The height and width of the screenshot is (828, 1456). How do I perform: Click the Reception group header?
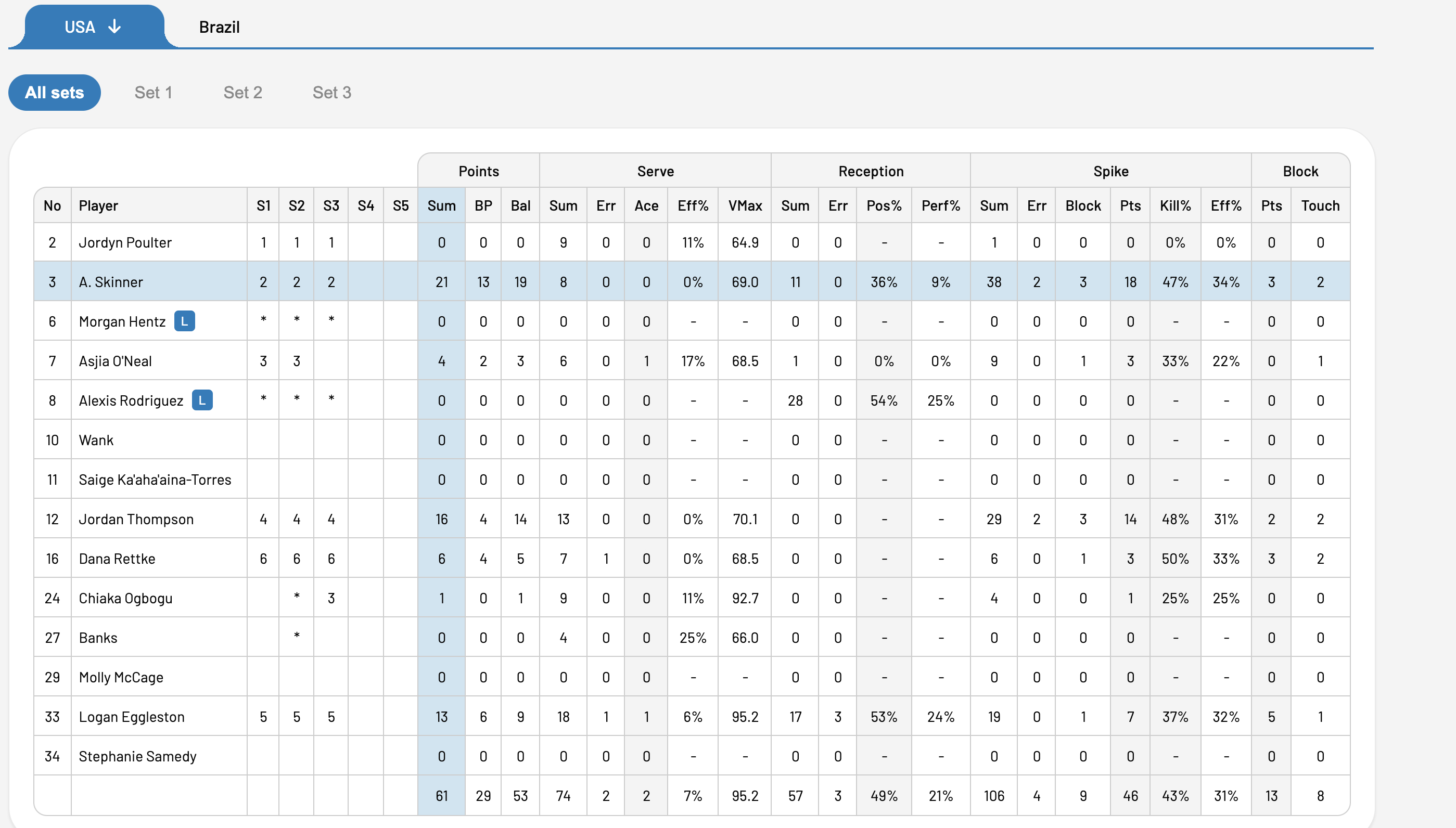tap(871, 171)
